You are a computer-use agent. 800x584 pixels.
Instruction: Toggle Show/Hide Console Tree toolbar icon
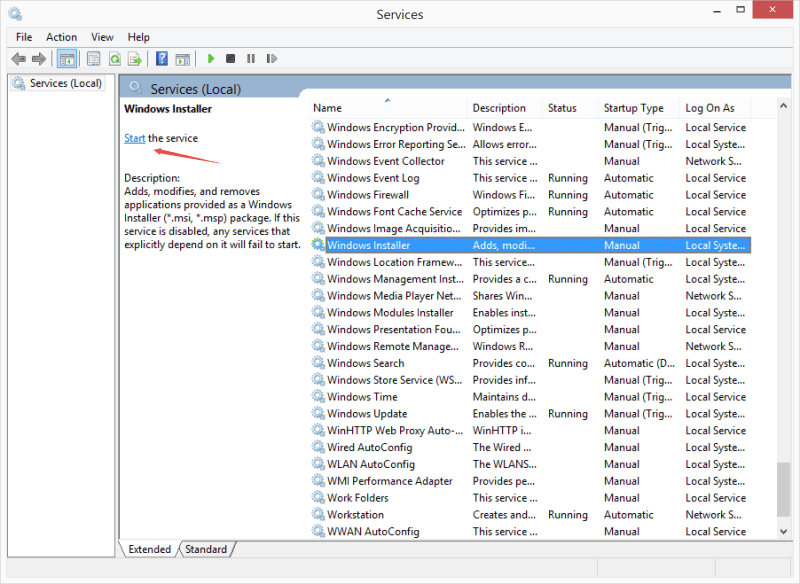(x=67, y=59)
